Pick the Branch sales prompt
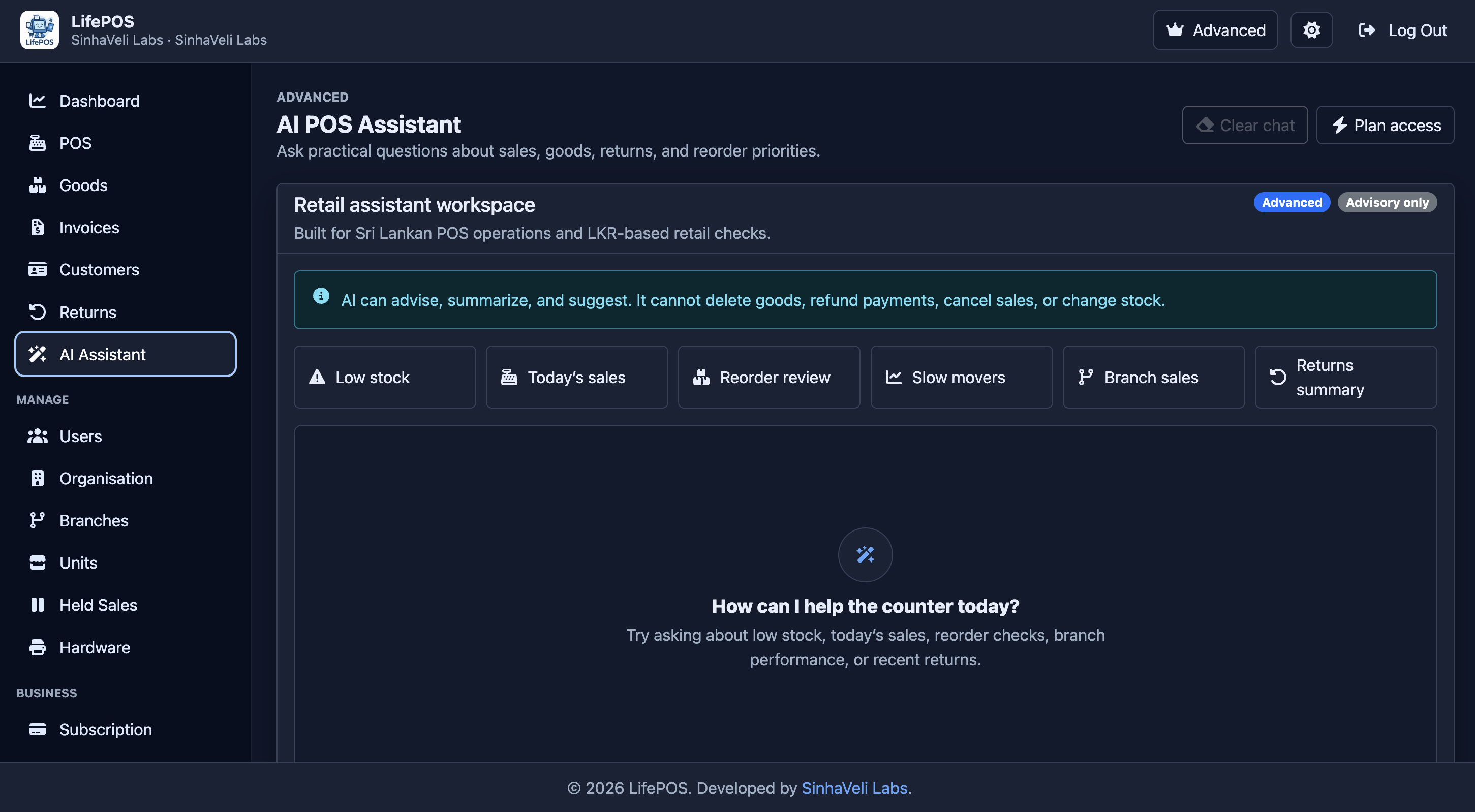The height and width of the screenshot is (812, 1475). [1154, 377]
